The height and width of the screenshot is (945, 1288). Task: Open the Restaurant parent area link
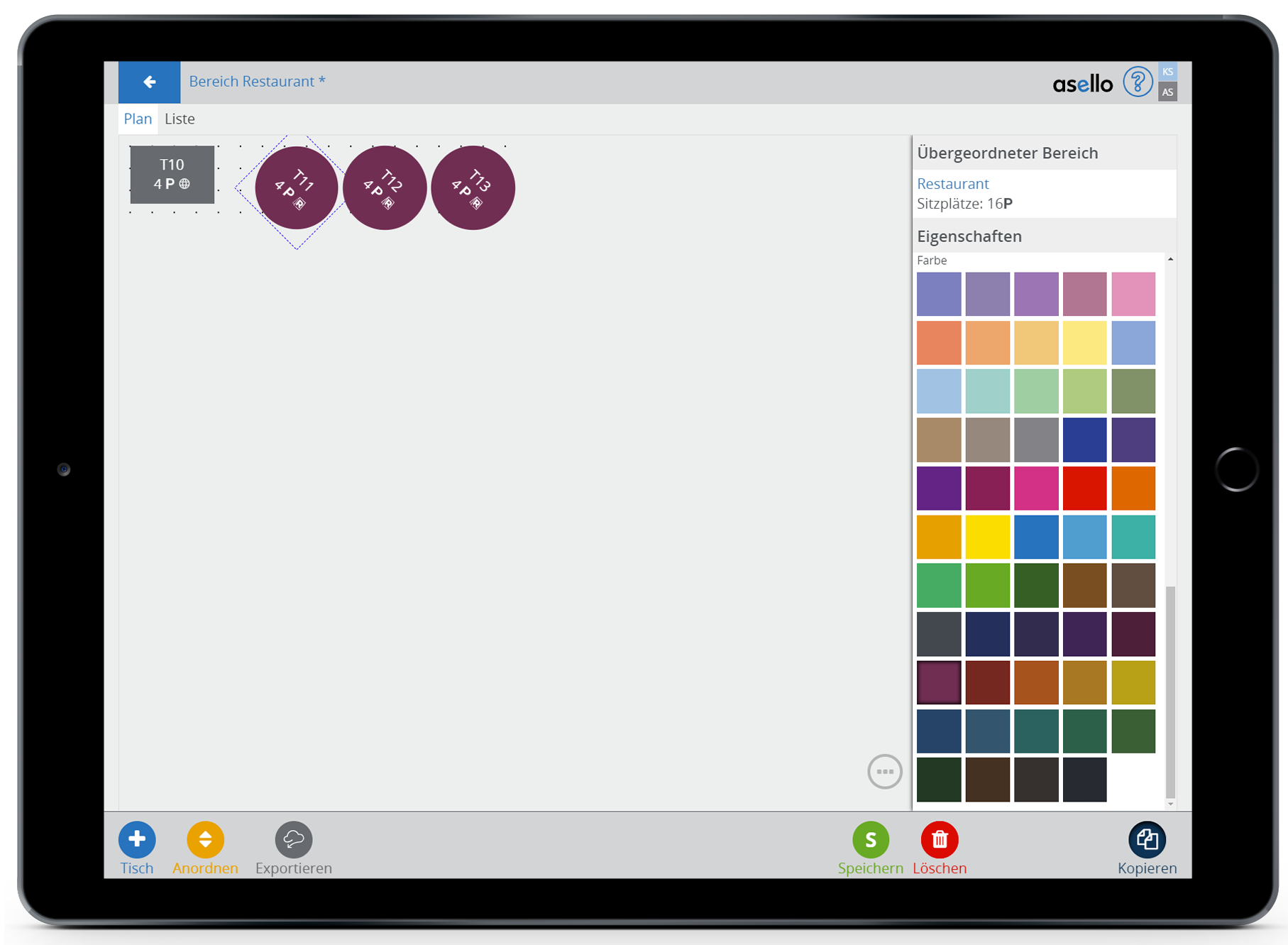952,184
